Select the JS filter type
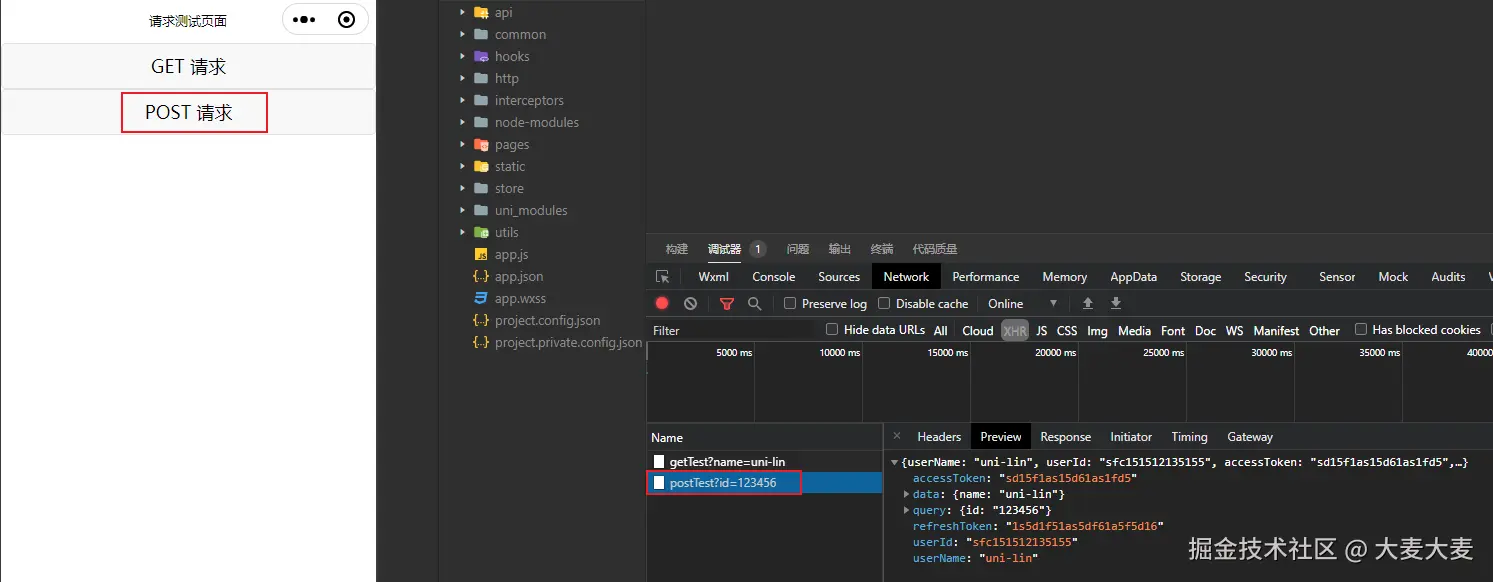Screen dimensions: 1493x582 [x=1042, y=331]
